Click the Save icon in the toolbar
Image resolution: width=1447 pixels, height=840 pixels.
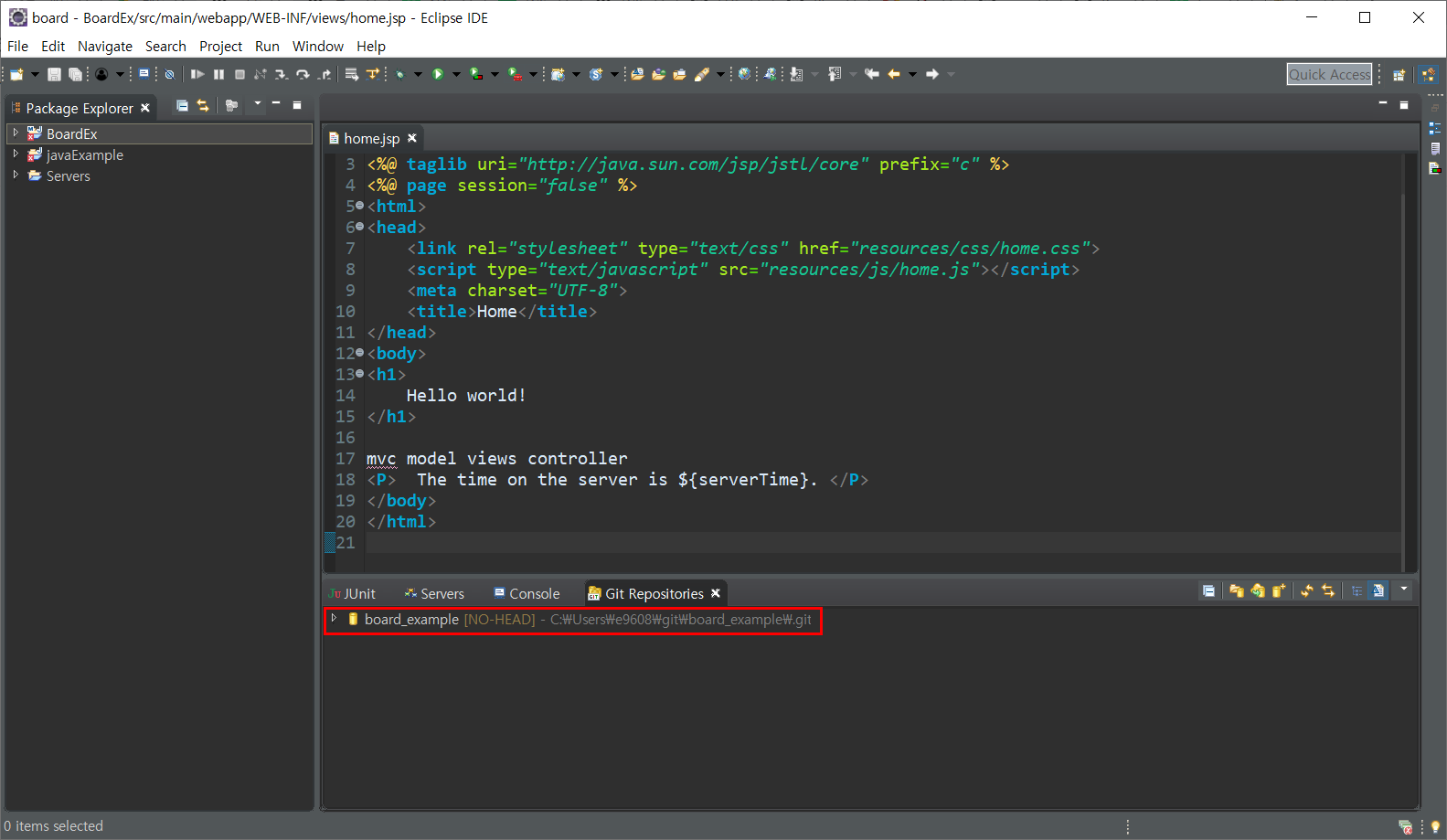[x=54, y=74]
